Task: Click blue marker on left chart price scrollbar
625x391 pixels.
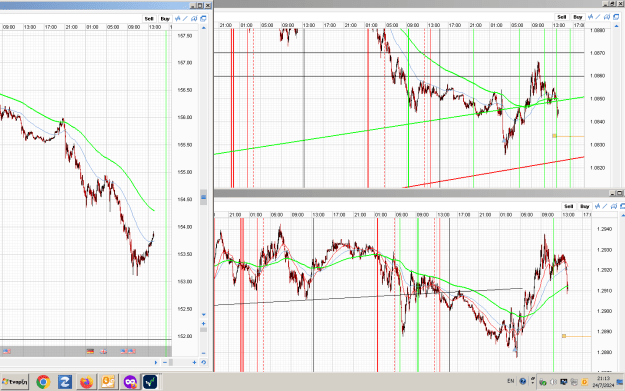Action: click(x=203, y=197)
